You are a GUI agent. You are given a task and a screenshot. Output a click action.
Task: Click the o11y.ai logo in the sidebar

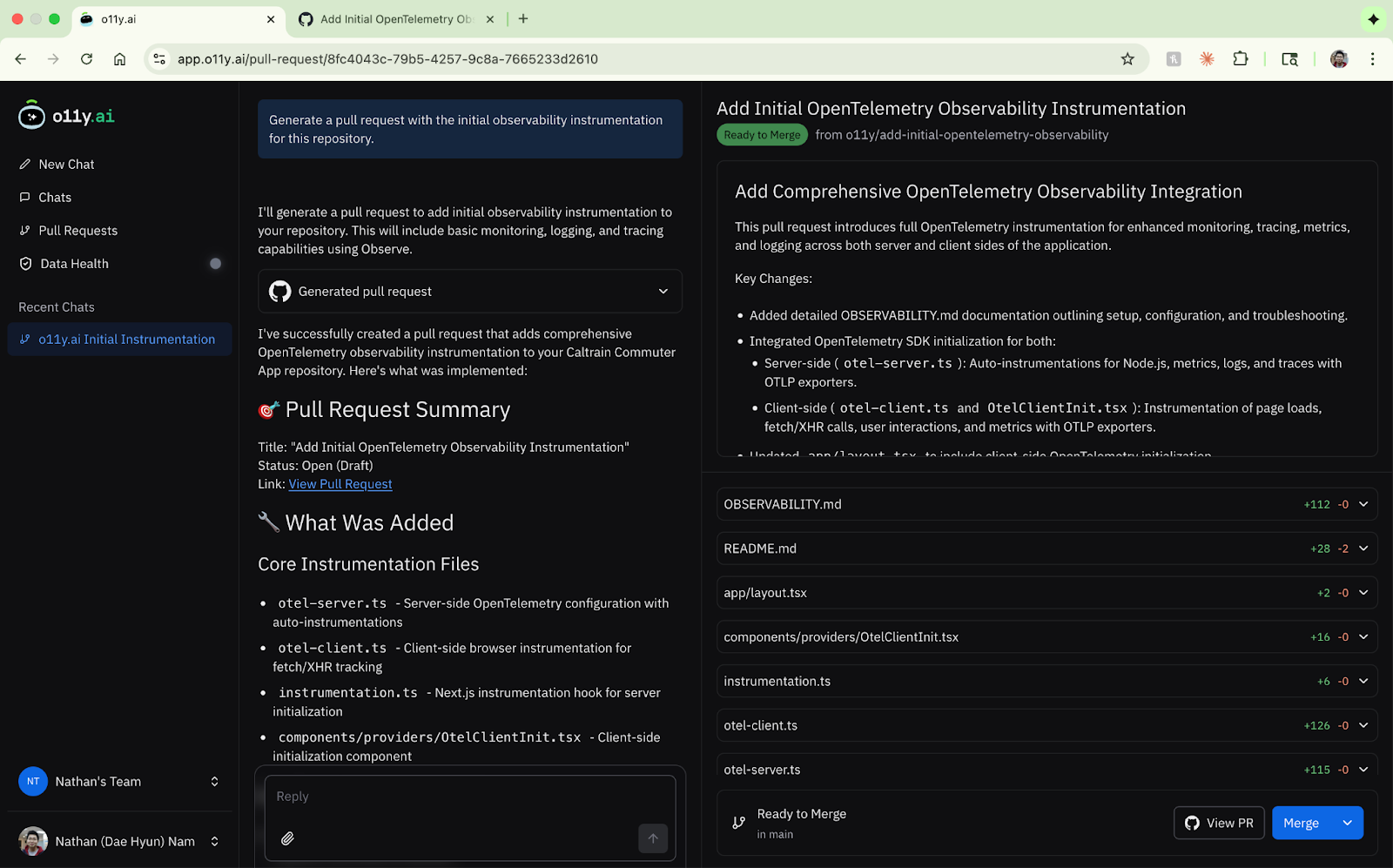(67, 115)
